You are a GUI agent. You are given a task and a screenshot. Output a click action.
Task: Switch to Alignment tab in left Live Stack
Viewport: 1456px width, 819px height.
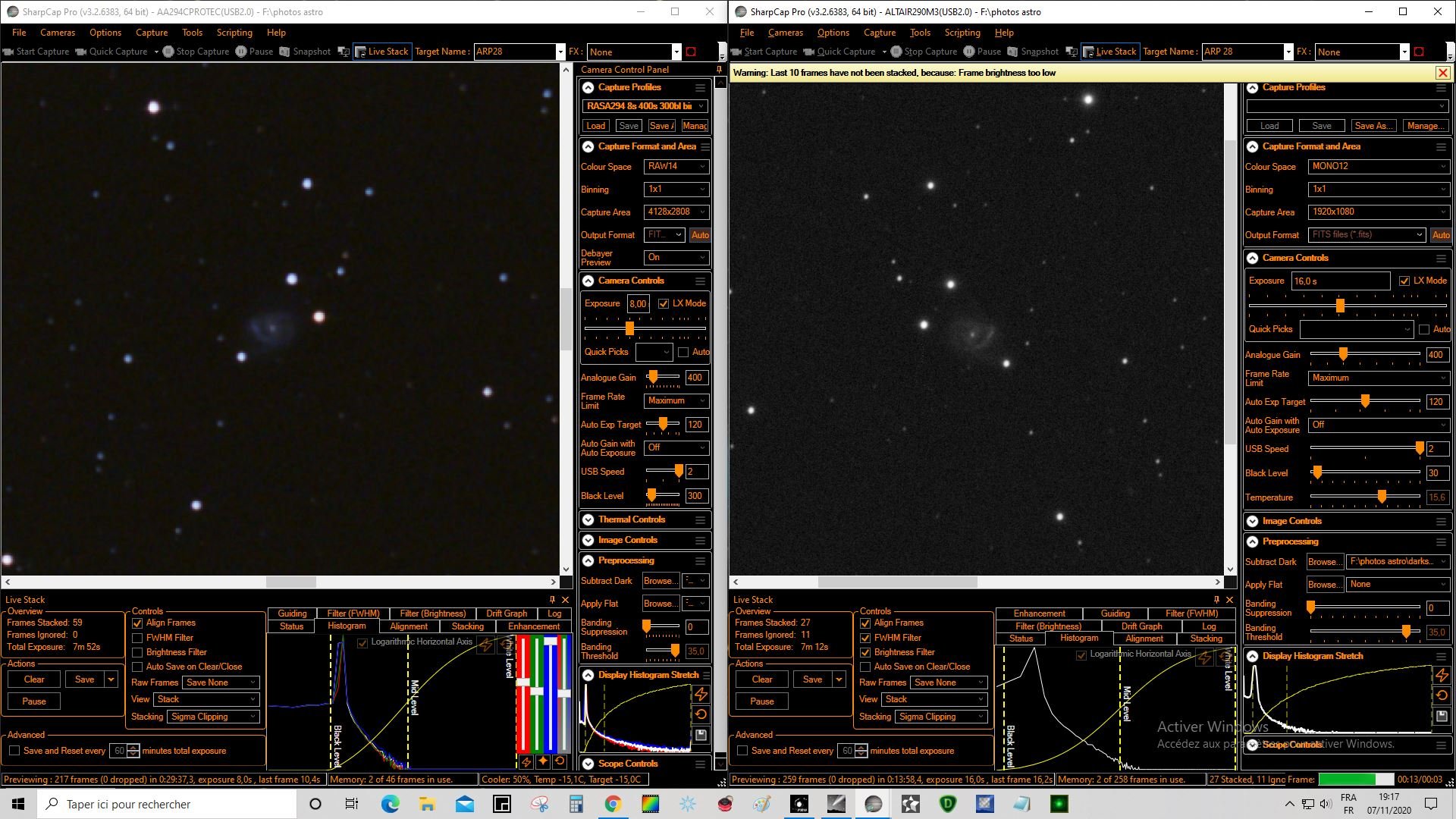[409, 626]
